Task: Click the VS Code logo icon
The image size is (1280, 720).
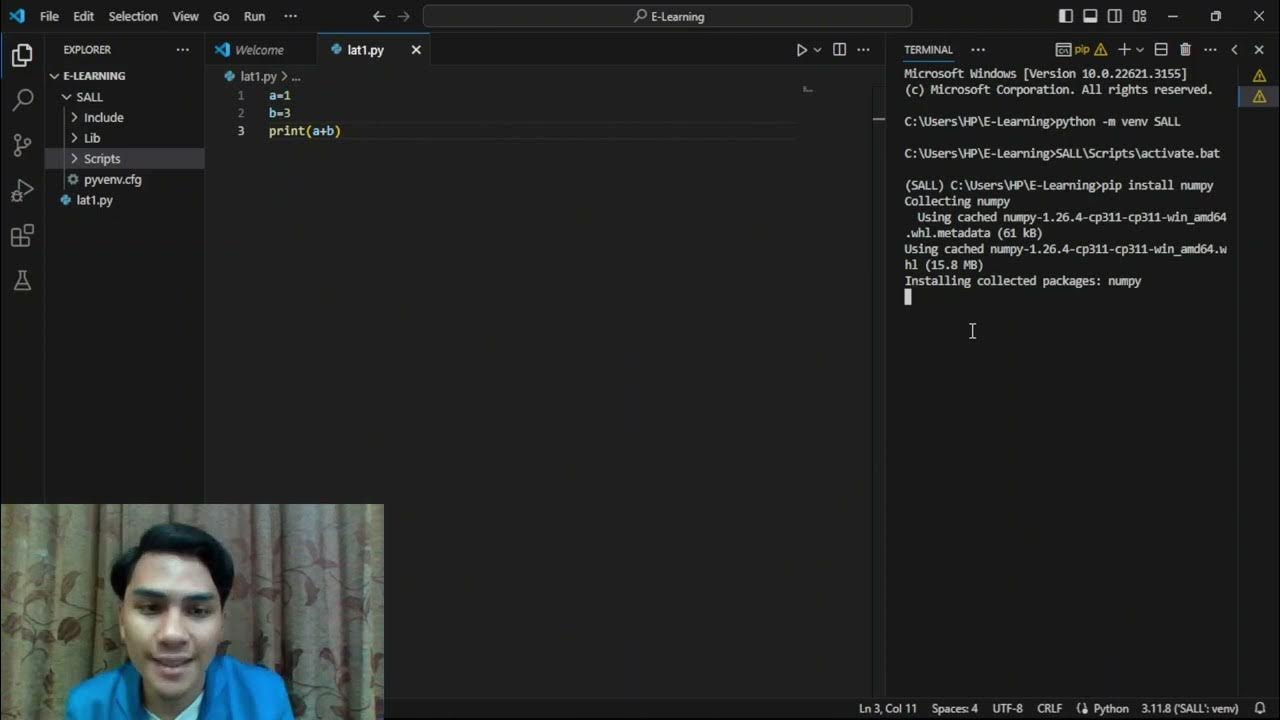Action: tap(17, 16)
